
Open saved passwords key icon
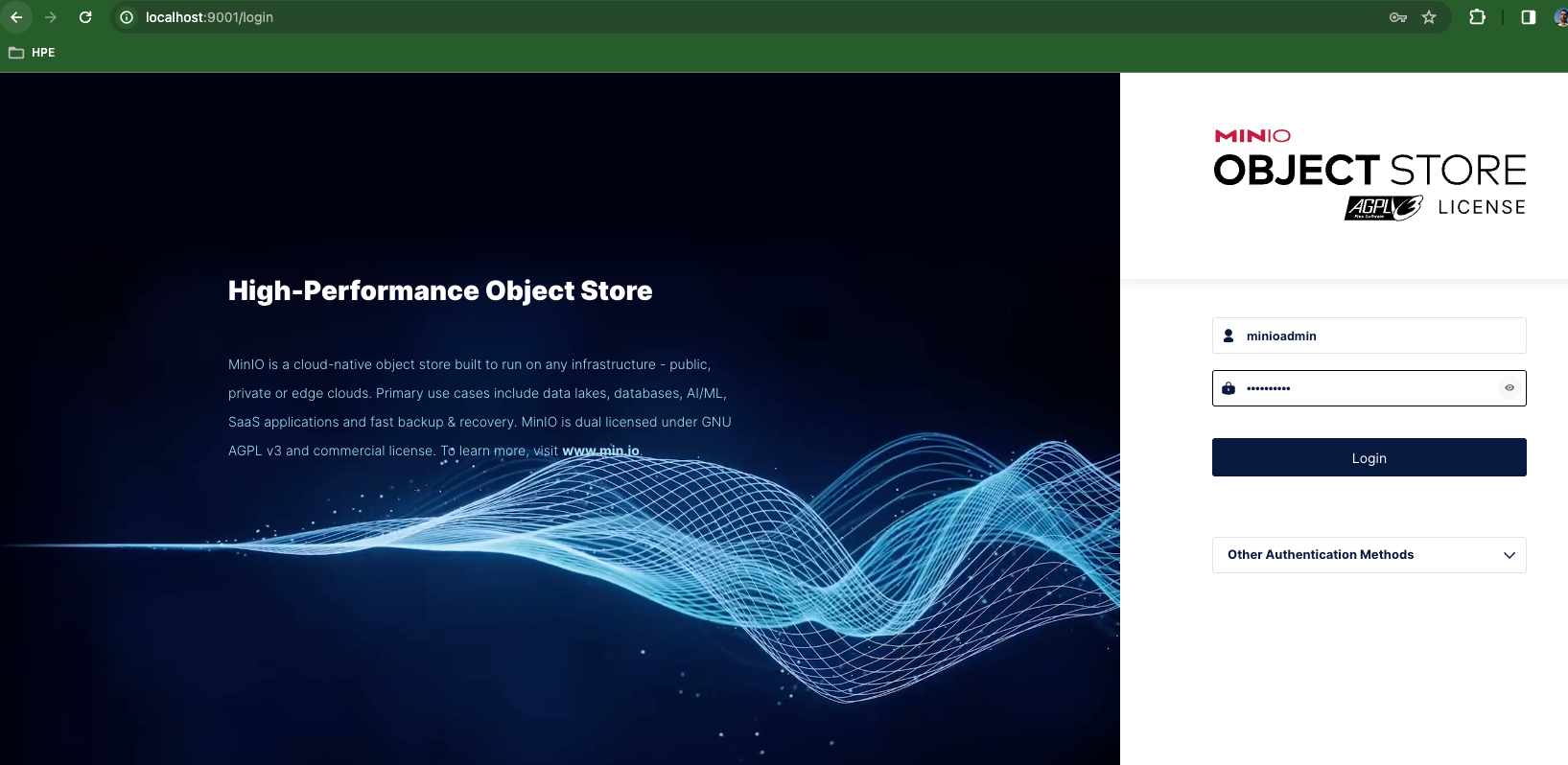click(1398, 17)
